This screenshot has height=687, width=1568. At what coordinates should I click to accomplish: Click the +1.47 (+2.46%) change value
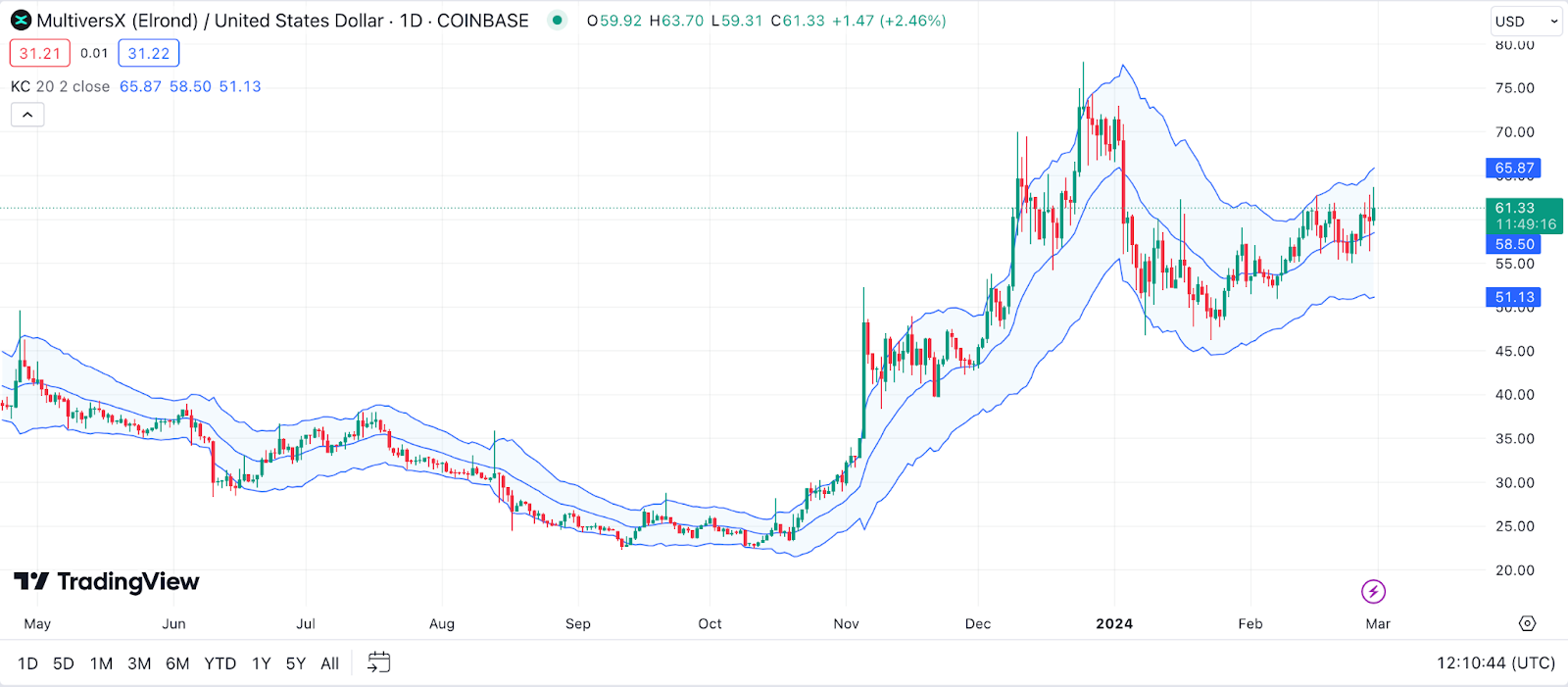889,21
